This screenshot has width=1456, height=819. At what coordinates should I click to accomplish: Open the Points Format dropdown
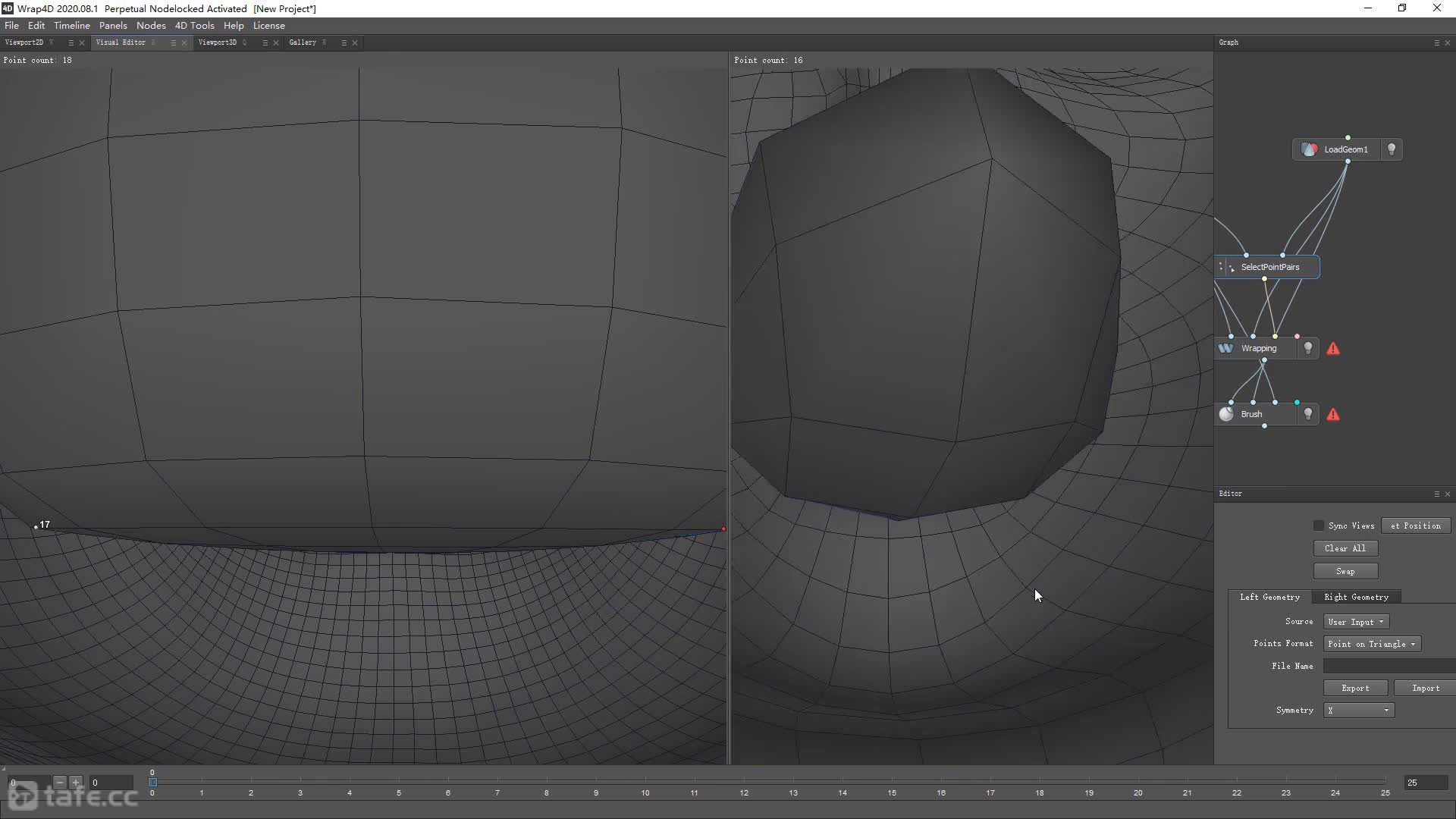click(1372, 644)
